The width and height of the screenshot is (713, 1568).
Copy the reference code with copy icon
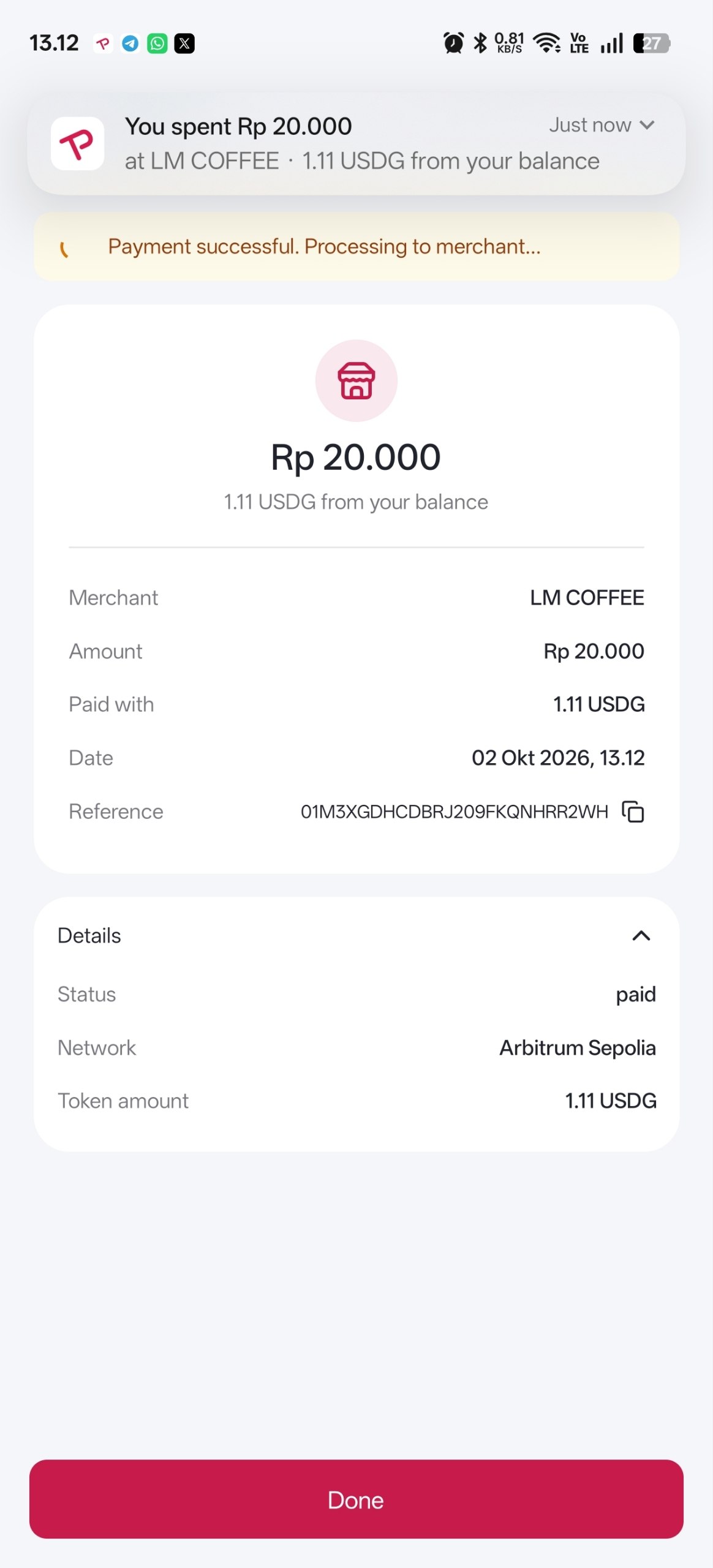(633, 812)
